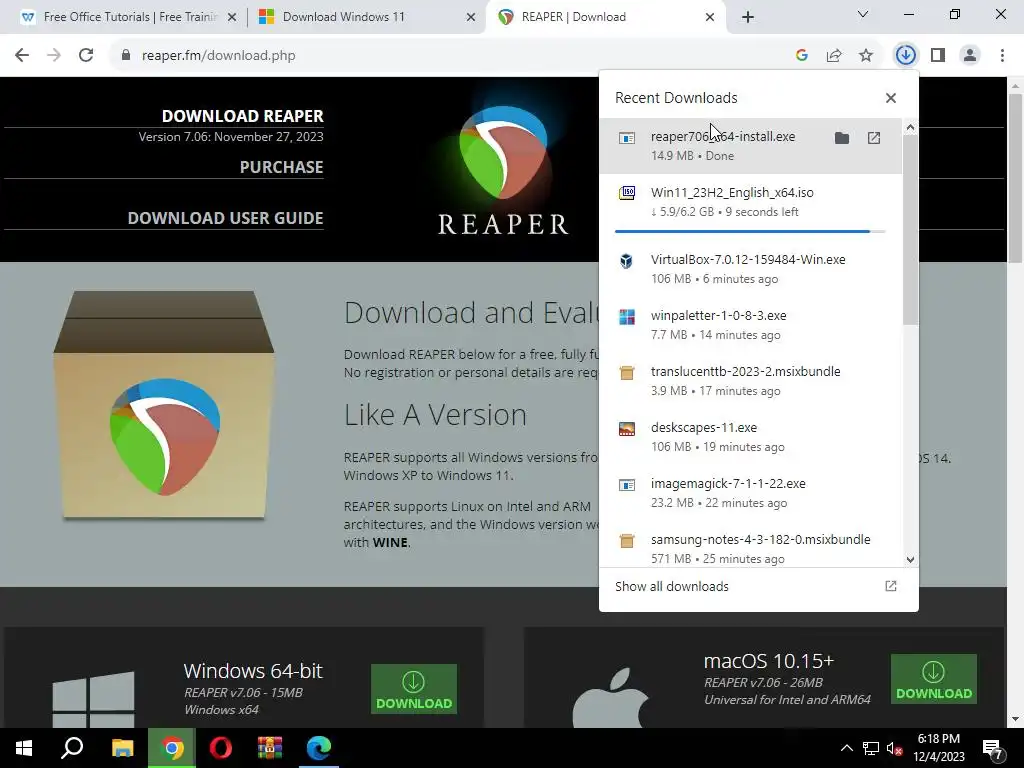This screenshot has width=1024, height=768.
Task: Click the winpaletter file icon
Action: (627, 317)
